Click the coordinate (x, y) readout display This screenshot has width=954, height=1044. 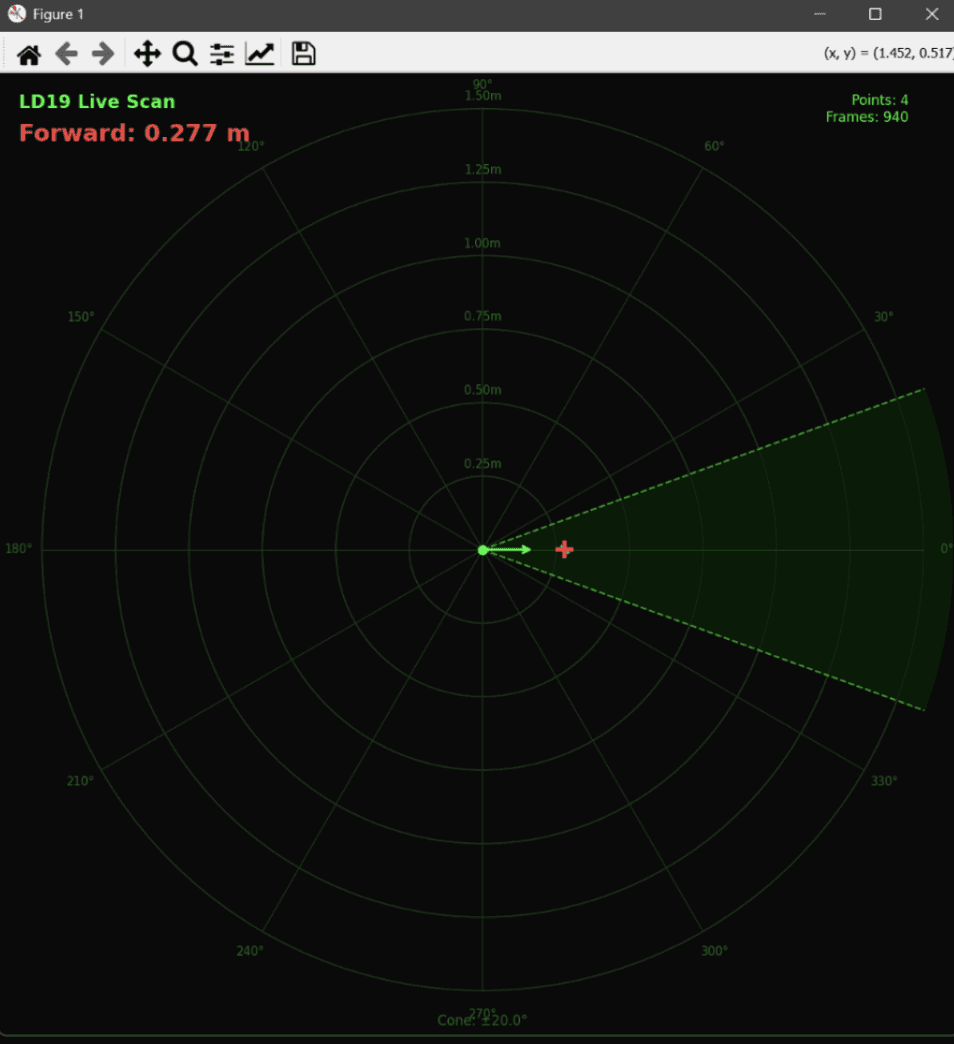888,51
